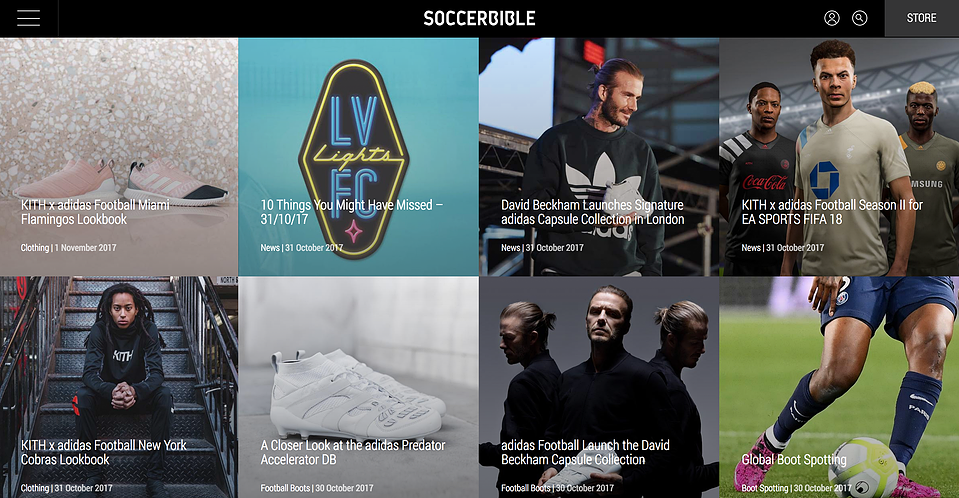
Task: Open KITH x adidas New York Cobras Lookbook
Action: [x=104, y=453]
